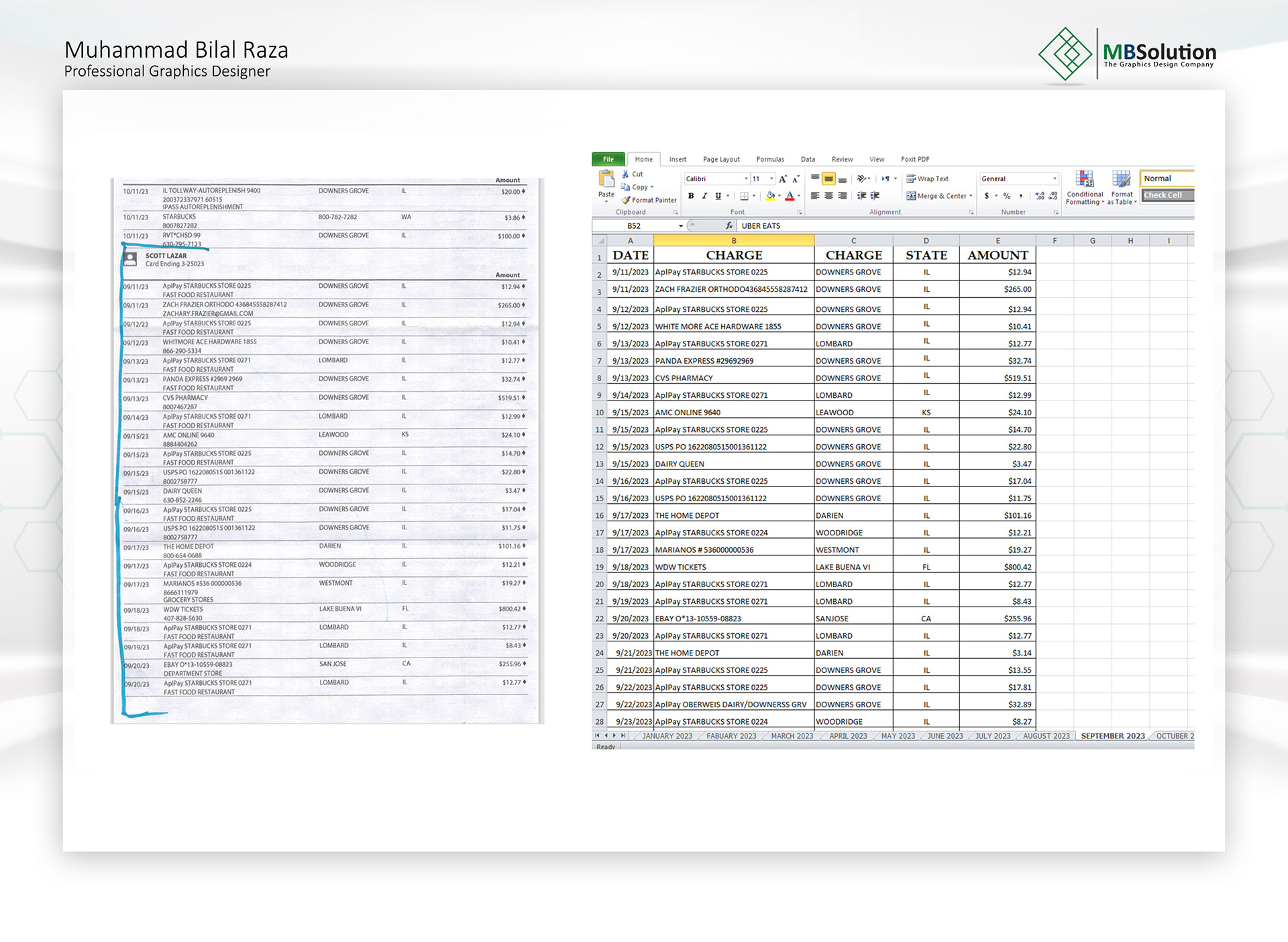
Task: Click the Format as Table icon
Action: coord(1122,179)
